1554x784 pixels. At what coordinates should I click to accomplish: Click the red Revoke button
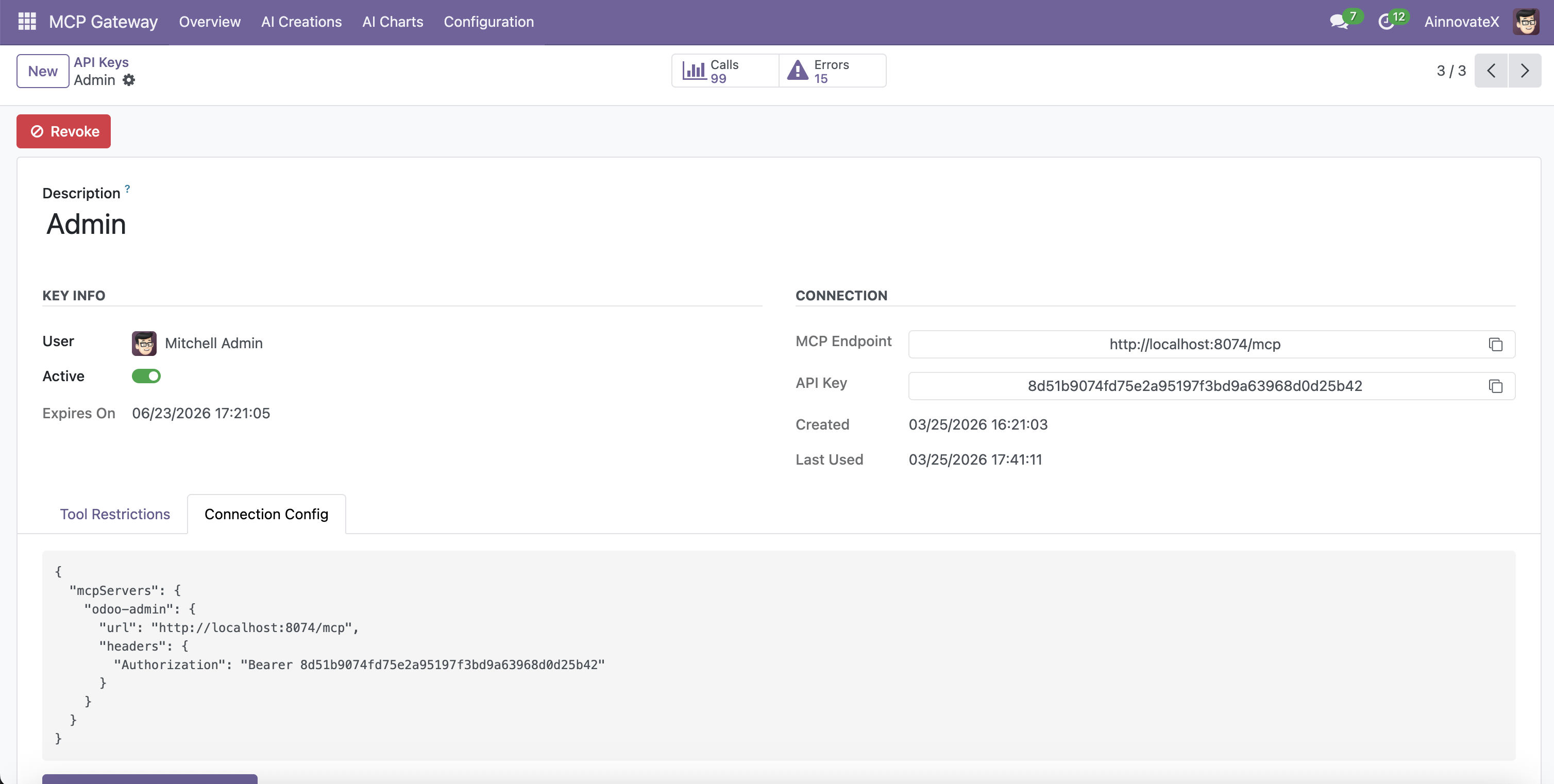[63, 131]
